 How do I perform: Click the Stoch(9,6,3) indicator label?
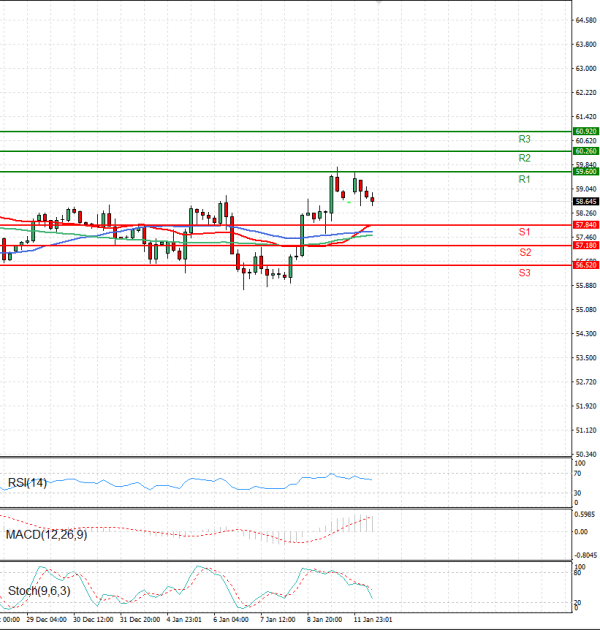(x=37, y=590)
